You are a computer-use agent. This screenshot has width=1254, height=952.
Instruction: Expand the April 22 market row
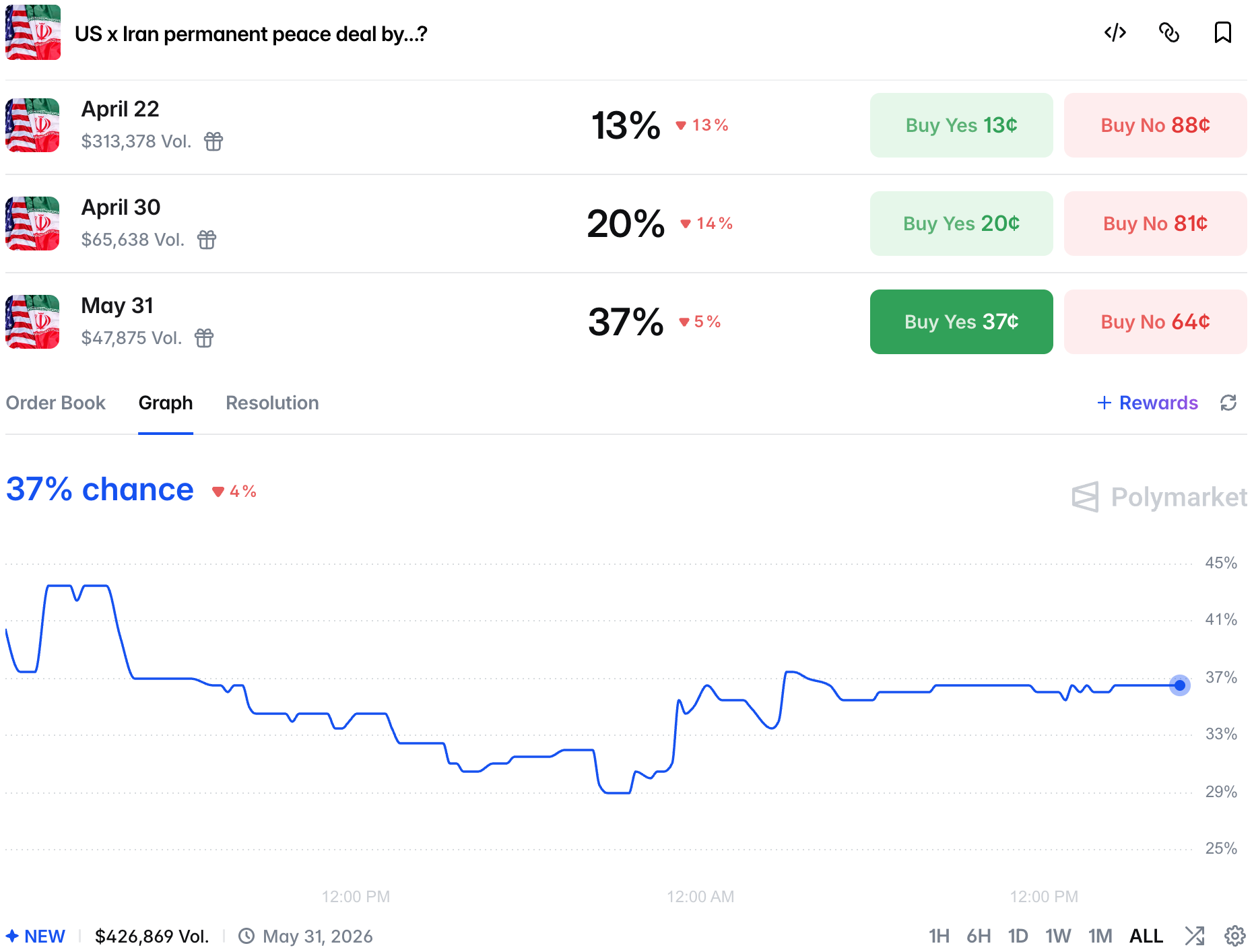pos(337,125)
